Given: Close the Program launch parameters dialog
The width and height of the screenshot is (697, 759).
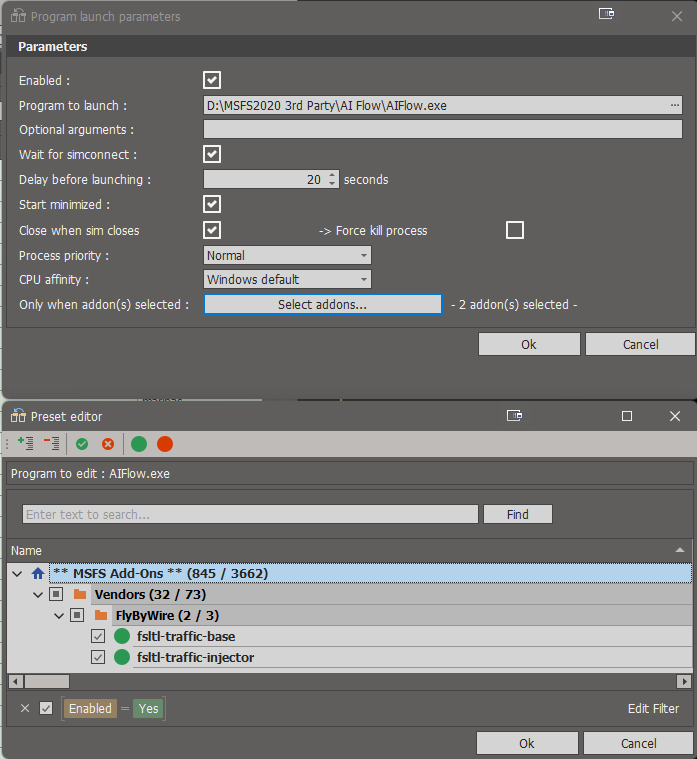Looking at the screenshot, I should (677, 16).
